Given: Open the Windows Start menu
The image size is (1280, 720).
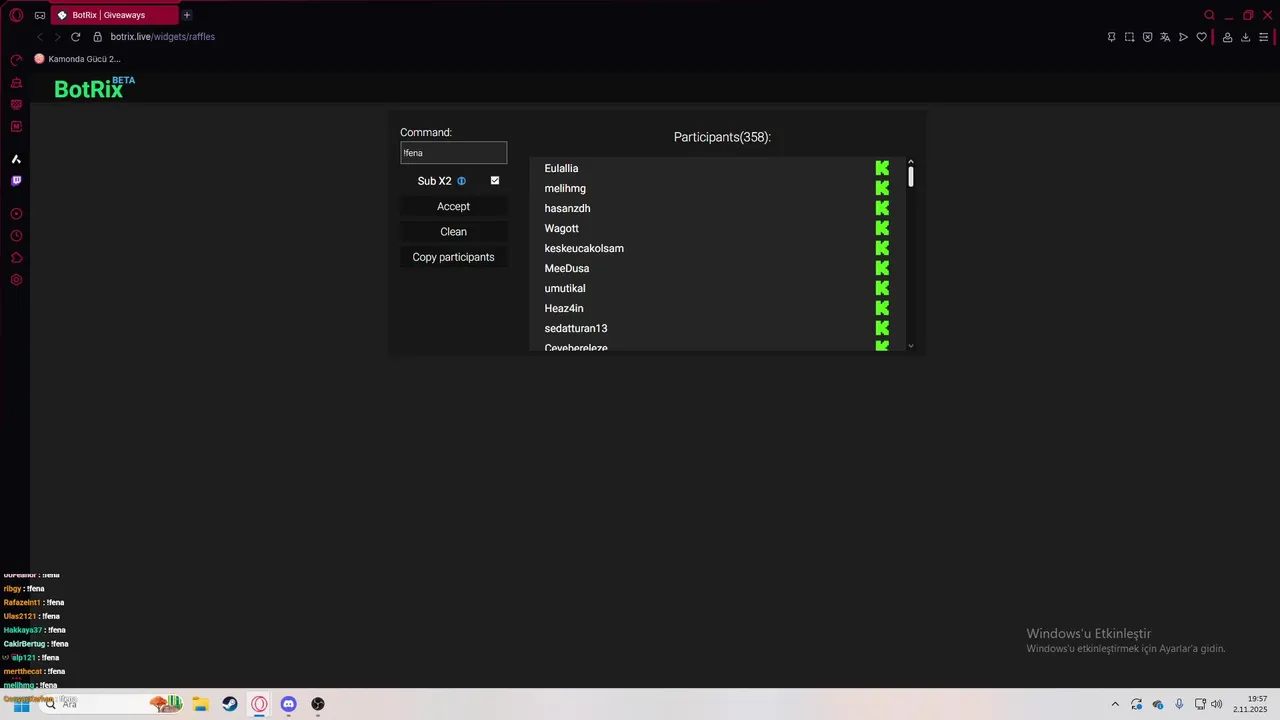Looking at the screenshot, I should [x=20, y=704].
